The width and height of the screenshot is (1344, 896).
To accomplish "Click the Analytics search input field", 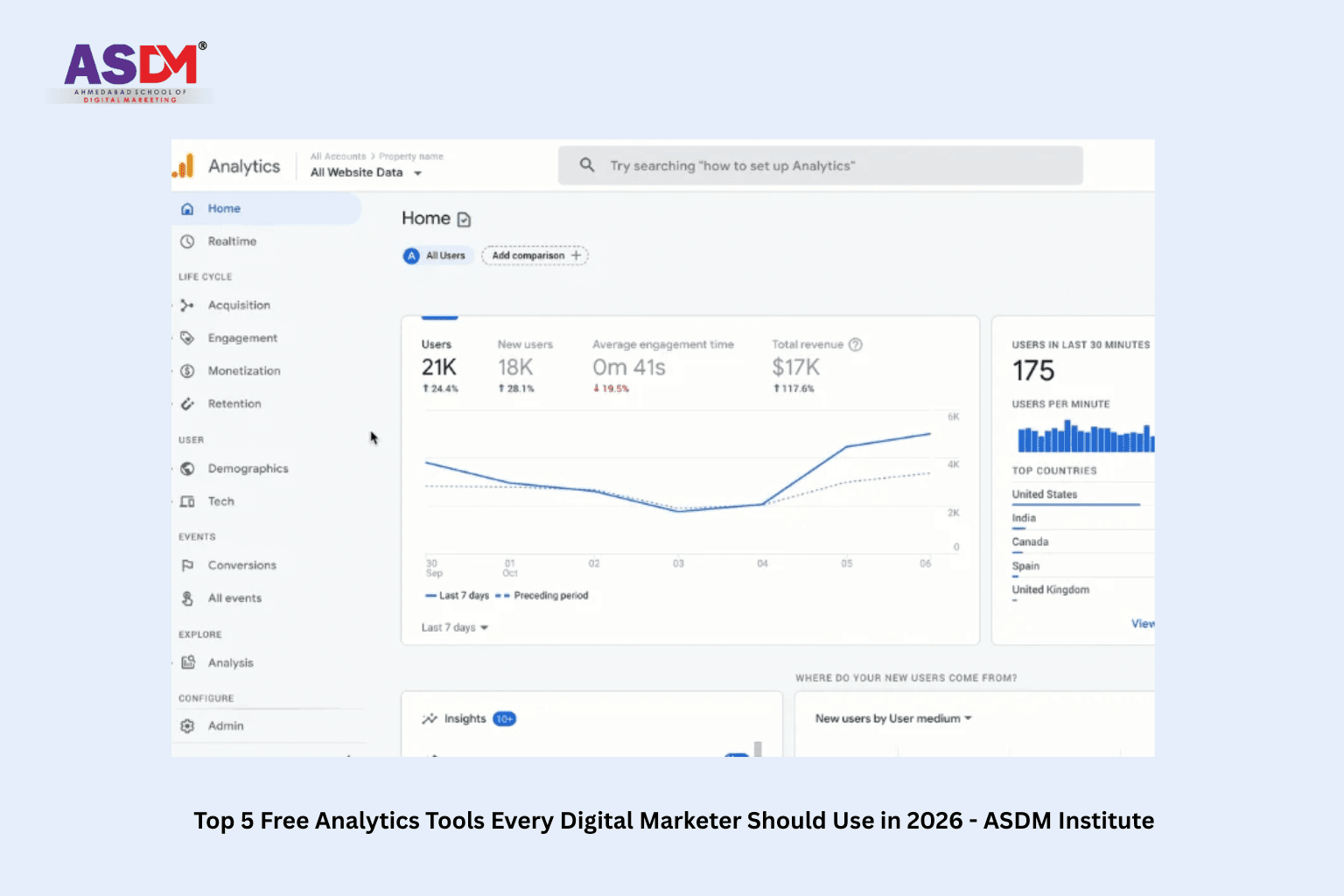I will click(x=821, y=165).
